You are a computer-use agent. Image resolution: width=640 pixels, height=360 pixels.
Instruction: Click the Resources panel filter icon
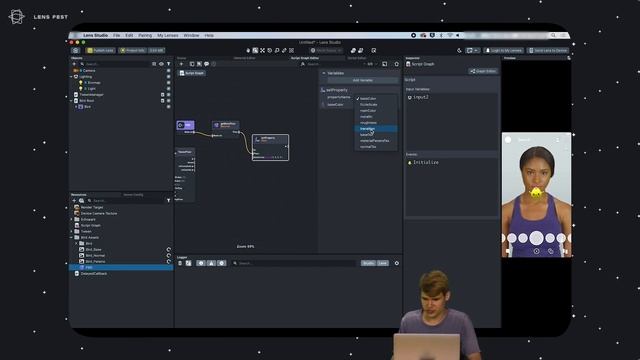(169, 201)
